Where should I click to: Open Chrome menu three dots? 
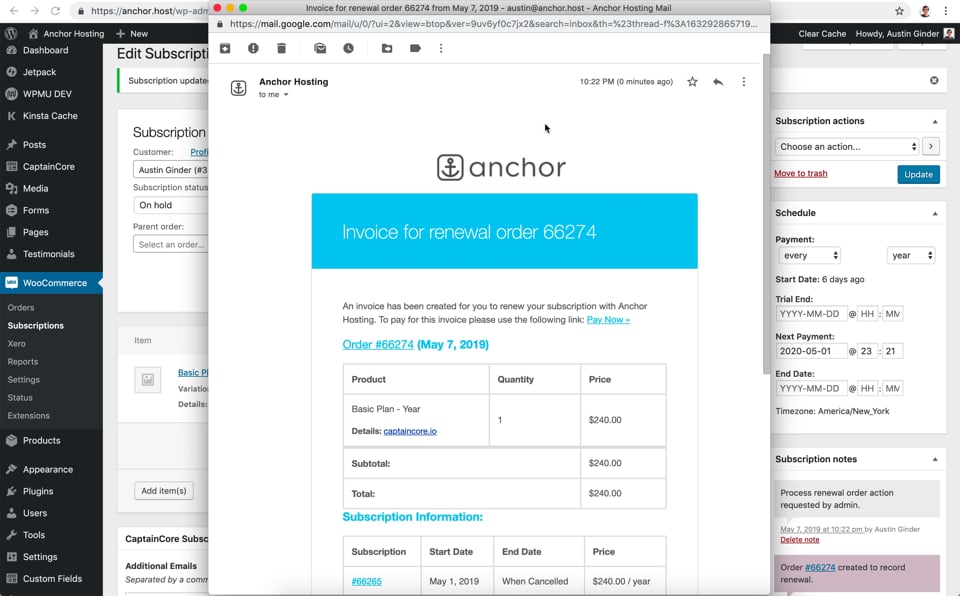click(x=946, y=11)
